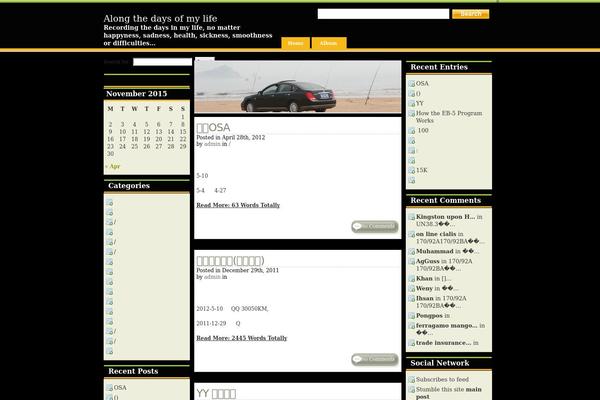Click ferragamo mango... comment author
This screenshot has height=400, width=600.
coord(447,326)
